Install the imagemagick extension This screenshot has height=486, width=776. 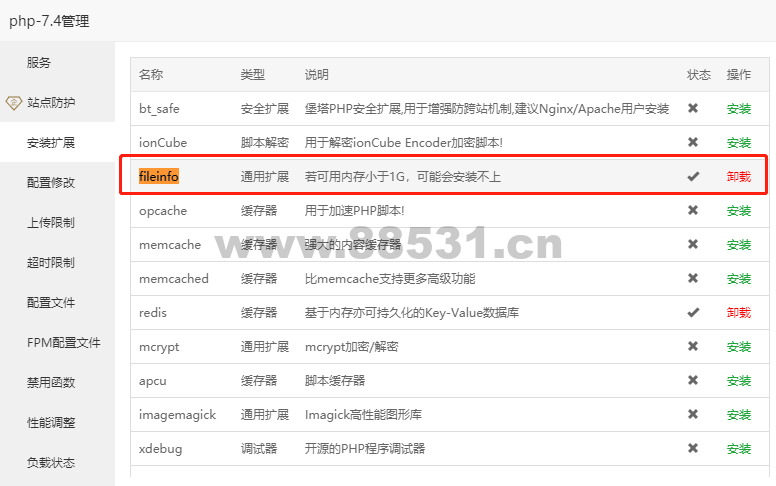coord(739,415)
